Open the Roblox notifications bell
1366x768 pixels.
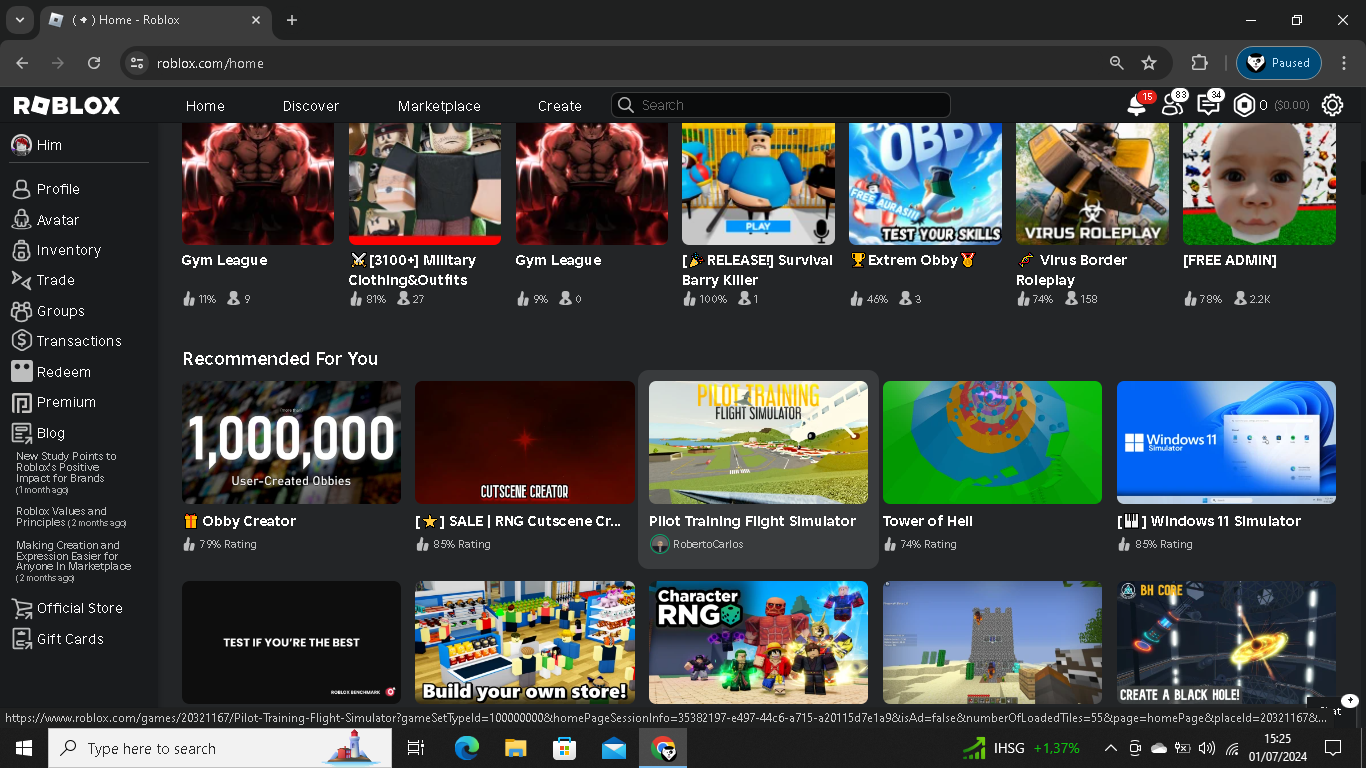pos(1136,105)
